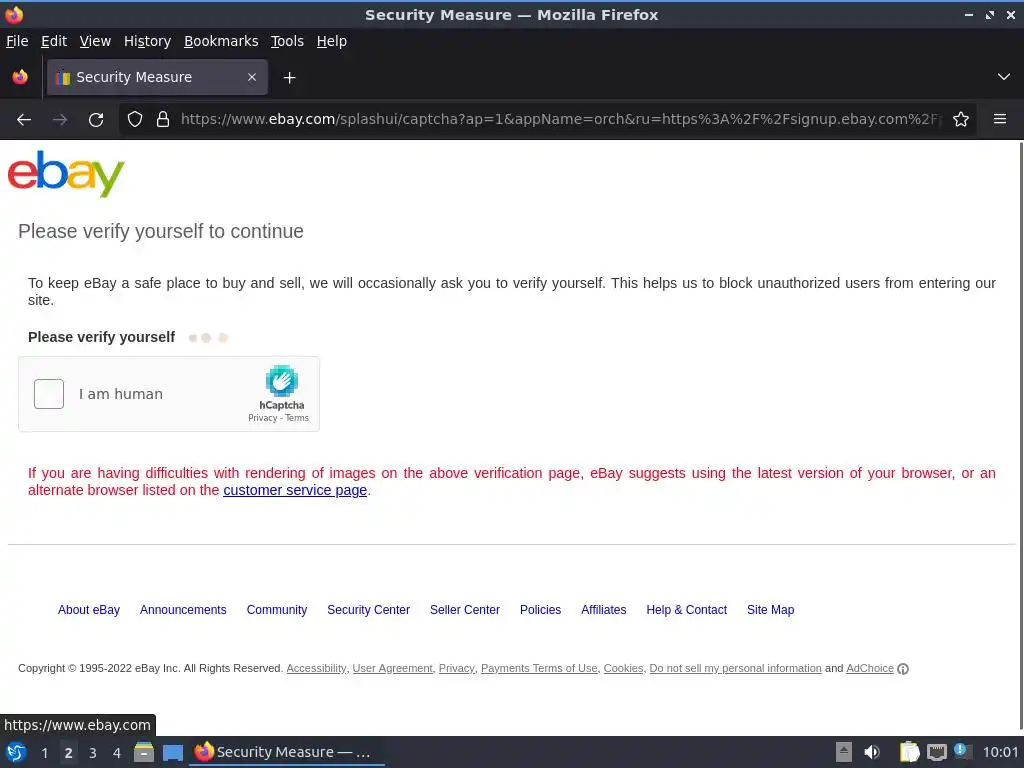Open hCaptcha Privacy link
The image size is (1024, 768).
click(x=263, y=418)
